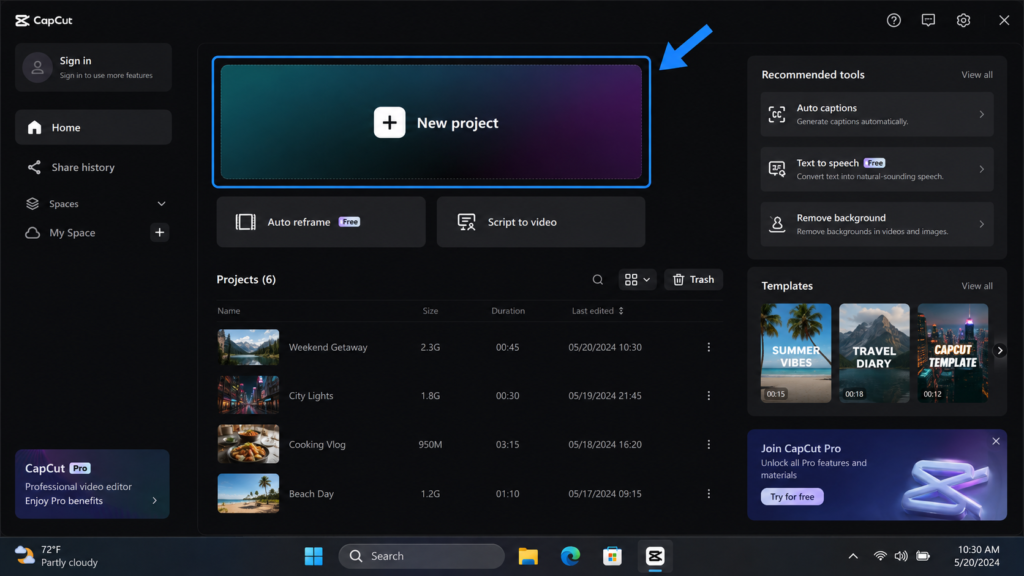The height and width of the screenshot is (576, 1024).
Task: Click the Size column header
Action: coord(430,311)
